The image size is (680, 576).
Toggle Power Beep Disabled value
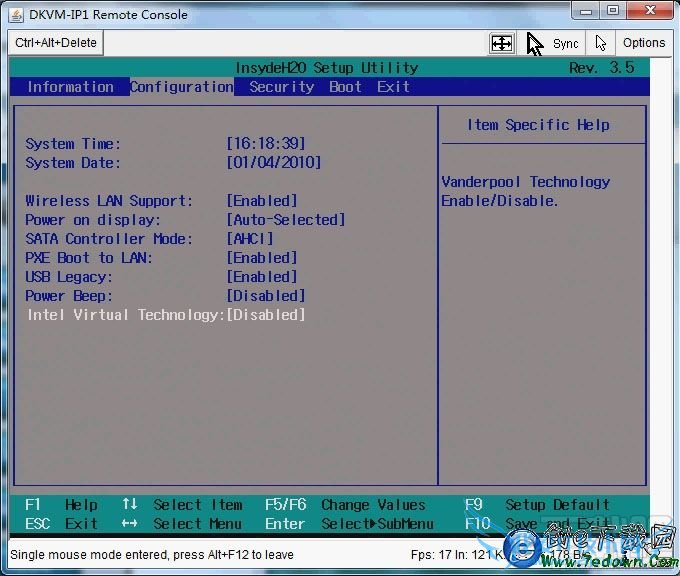coord(266,296)
